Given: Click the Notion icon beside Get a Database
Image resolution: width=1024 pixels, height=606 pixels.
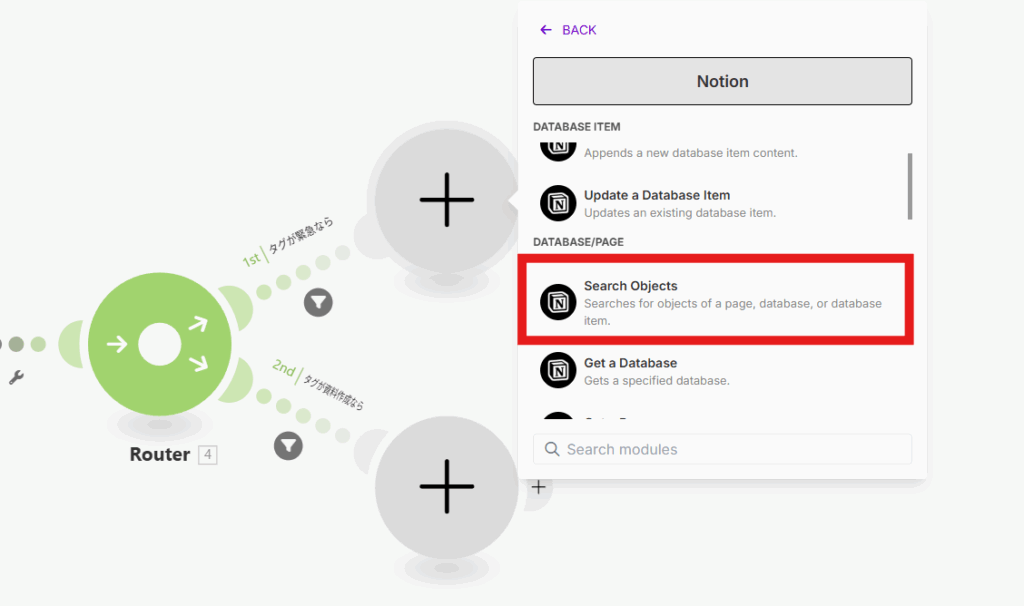Looking at the screenshot, I should (558, 370).
